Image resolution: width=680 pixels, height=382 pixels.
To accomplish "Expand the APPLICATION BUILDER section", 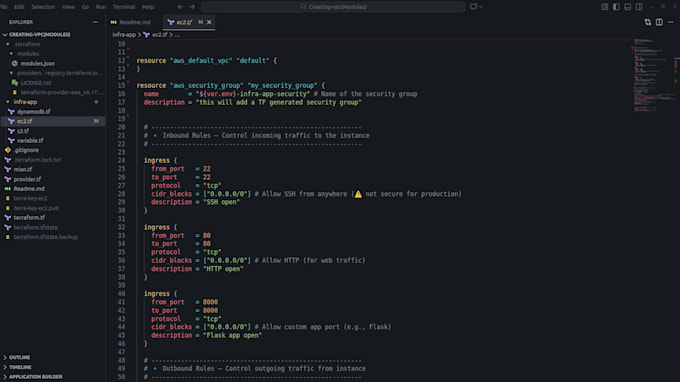I will pos(36,377).
